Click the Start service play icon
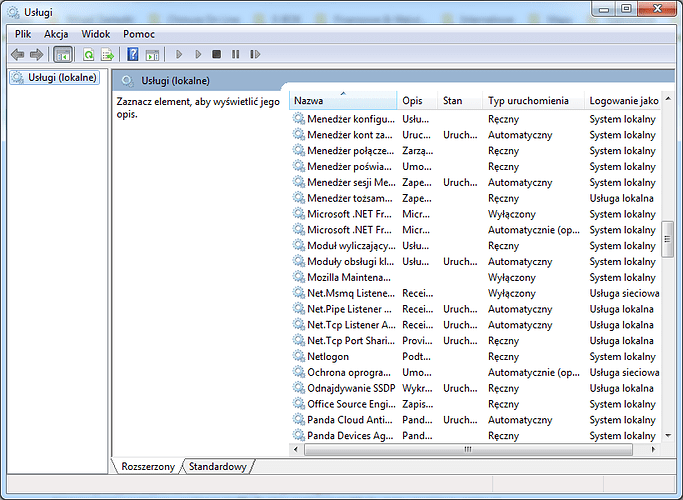Viewport: 683px width, 500px height. coord(179,54)
